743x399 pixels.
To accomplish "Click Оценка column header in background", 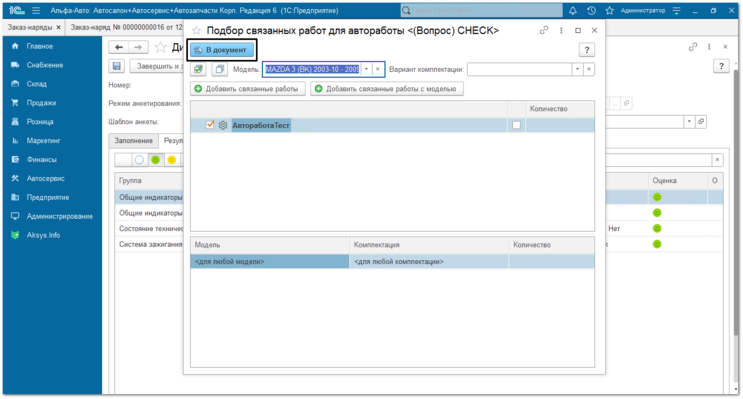I will (678, 181).
